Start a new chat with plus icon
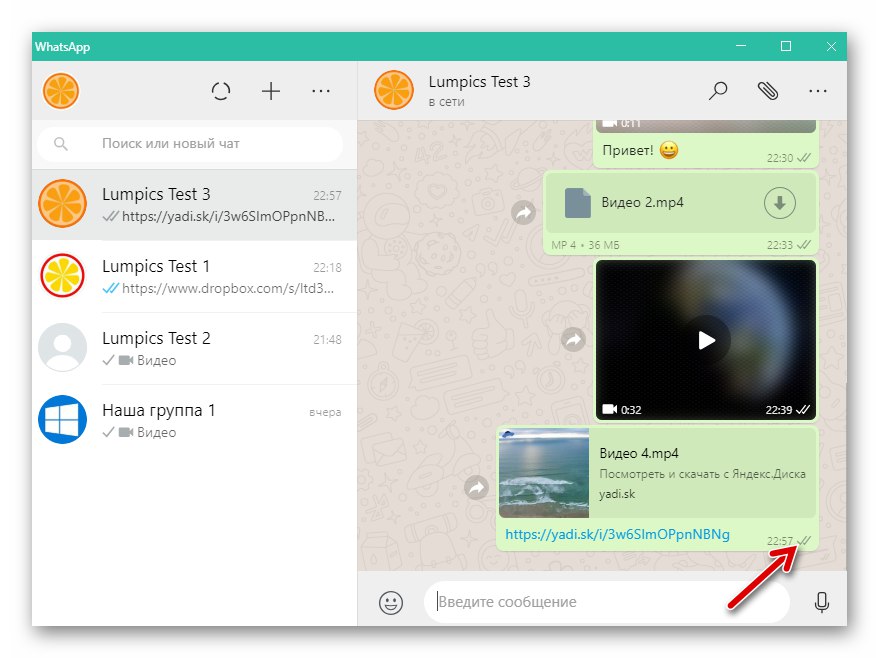 pos(271,91)
